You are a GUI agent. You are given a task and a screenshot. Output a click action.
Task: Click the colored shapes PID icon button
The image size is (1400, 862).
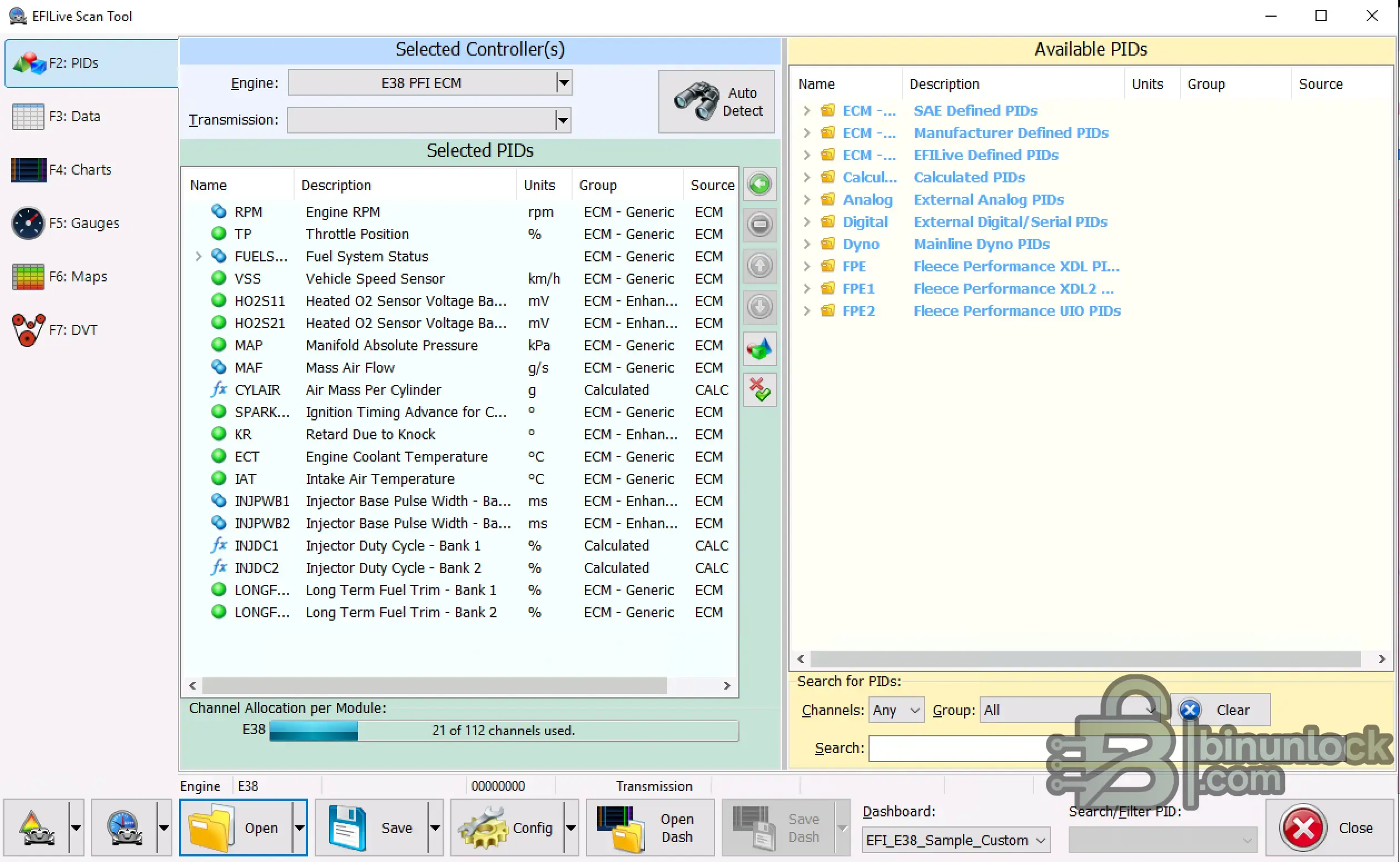click(759, 348)
